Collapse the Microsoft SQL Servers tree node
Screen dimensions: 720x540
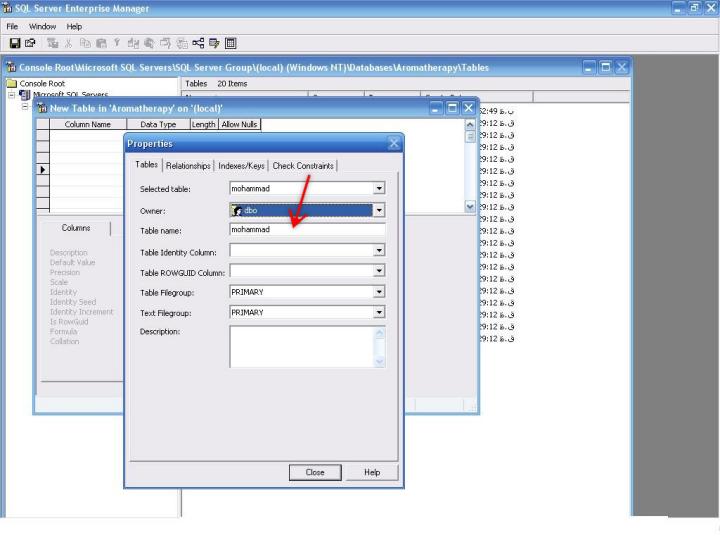click(11, 95)
